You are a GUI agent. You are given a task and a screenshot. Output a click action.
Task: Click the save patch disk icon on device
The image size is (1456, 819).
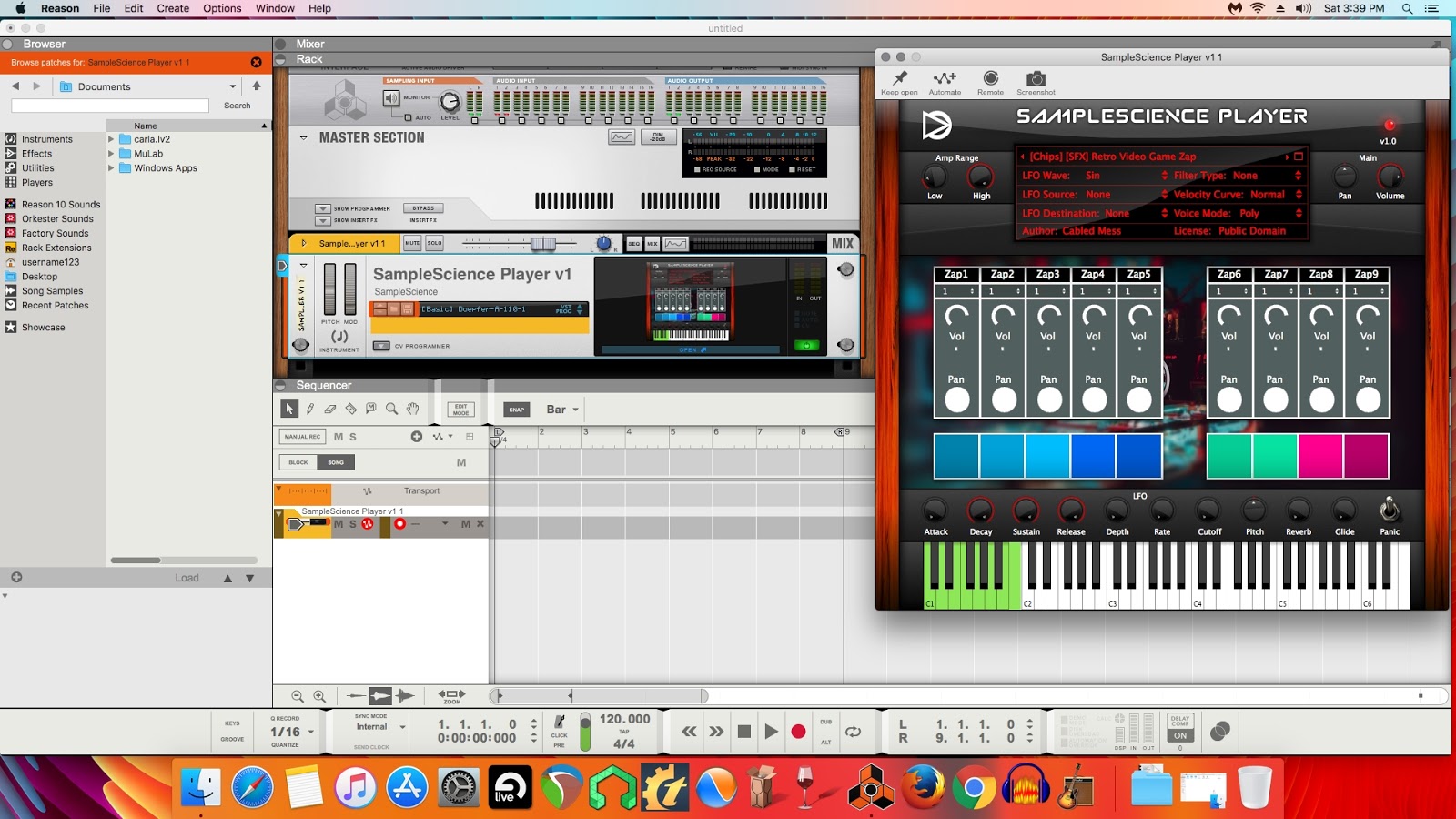click(408, 309)
